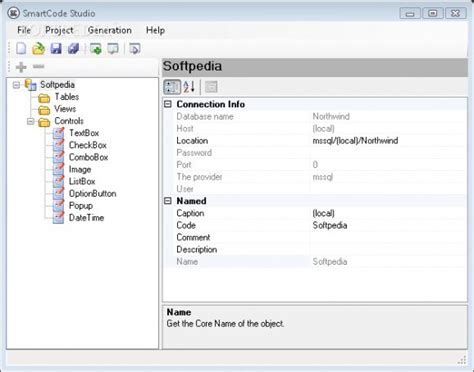Image resolution: width=474 pixels, height=372 pixels.
Task: Click the SmartCode Studio application icon
Action: 14,13
